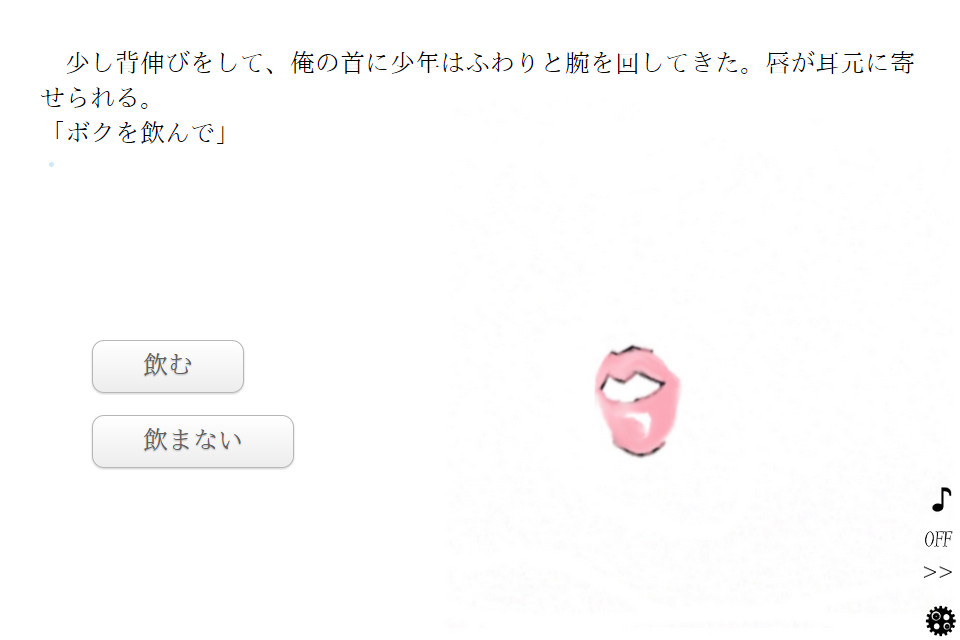Click the pink lips illustration

tap(637, 401)
